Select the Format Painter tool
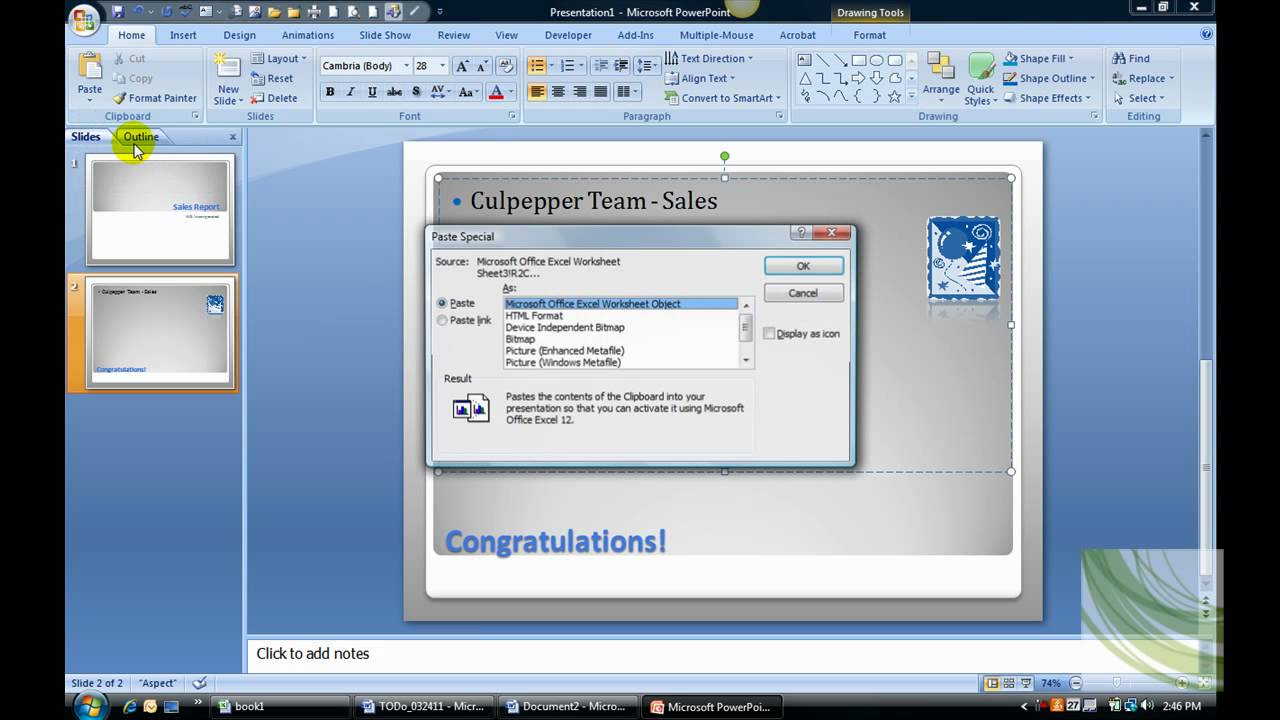 (x=155, y=98)
